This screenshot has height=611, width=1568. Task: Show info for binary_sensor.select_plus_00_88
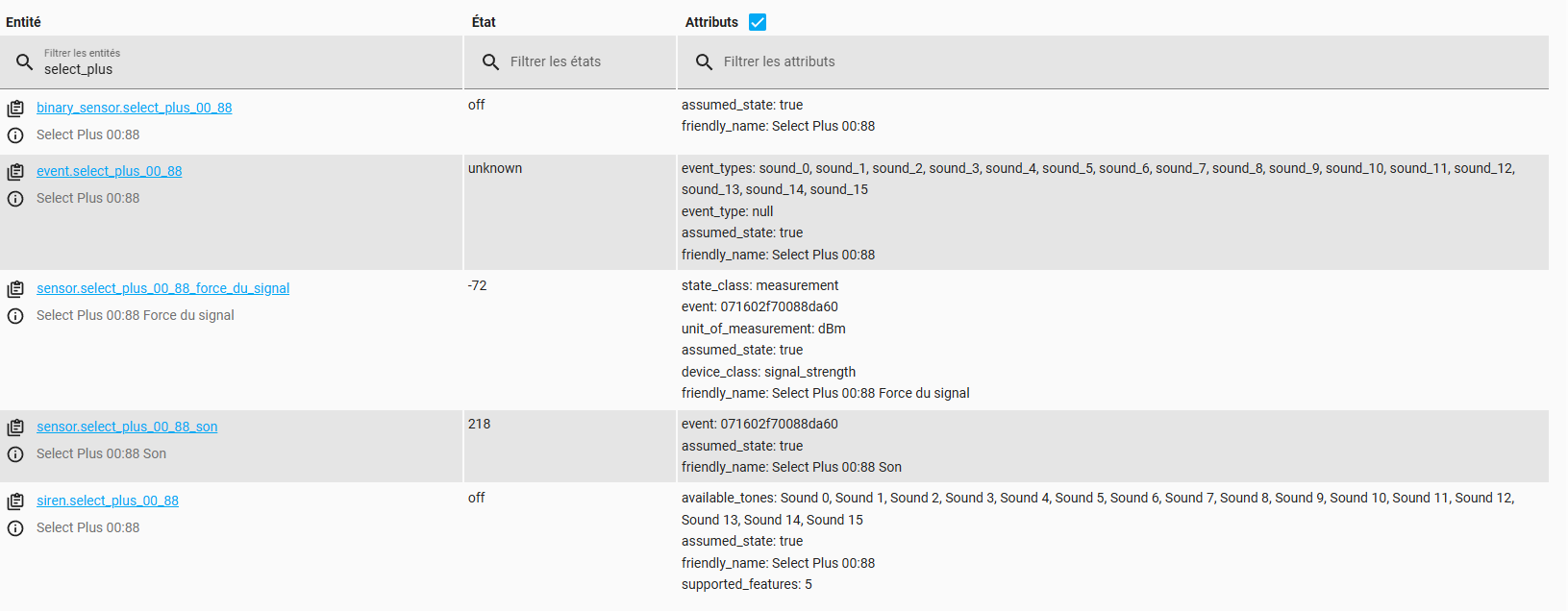click(x=15, y=135)
